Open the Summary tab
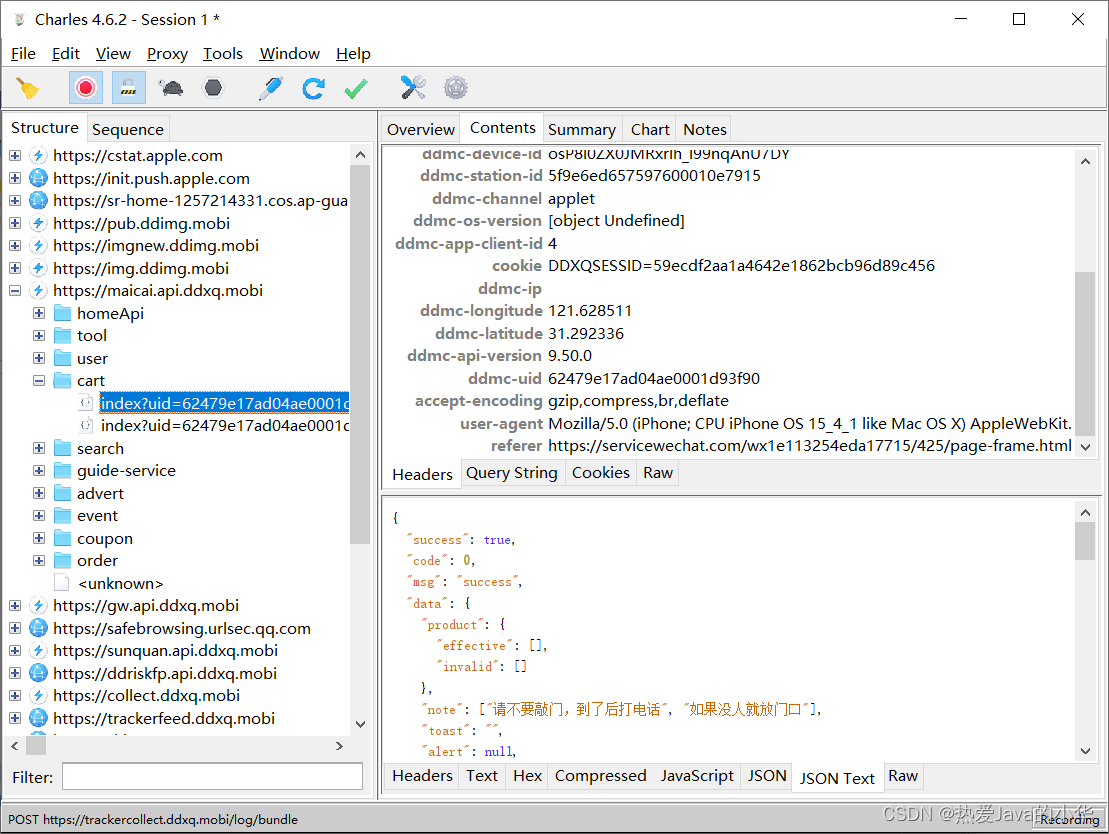Image resolution: width=1109 pixels, height=834 pixels. point(582,129)
